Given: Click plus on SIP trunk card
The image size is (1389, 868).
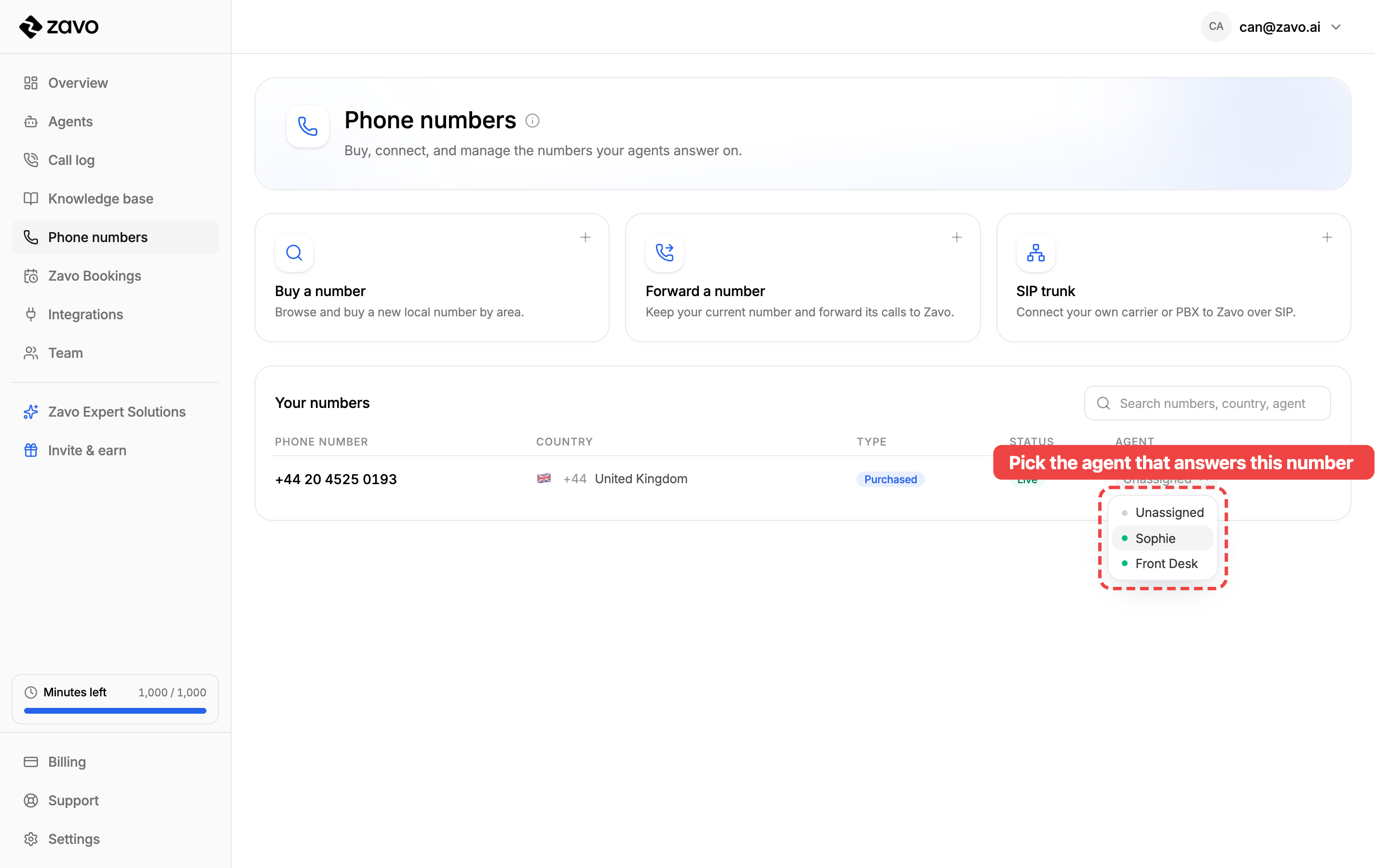Looking at the screenshot, I should click(1327, 237).
